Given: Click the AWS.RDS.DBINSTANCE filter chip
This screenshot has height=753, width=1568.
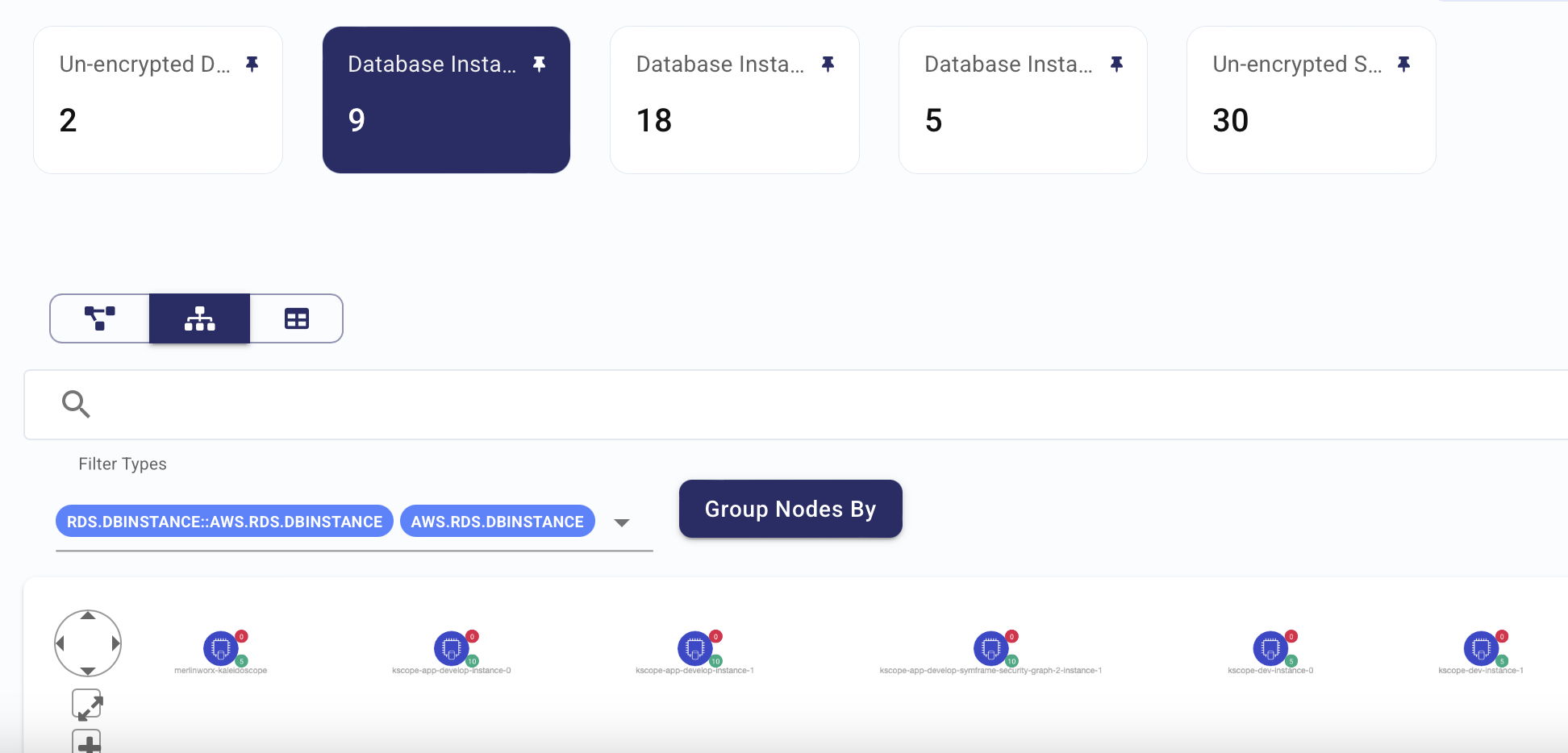Looking at the screenshot, I should click(x=498, y=522).
